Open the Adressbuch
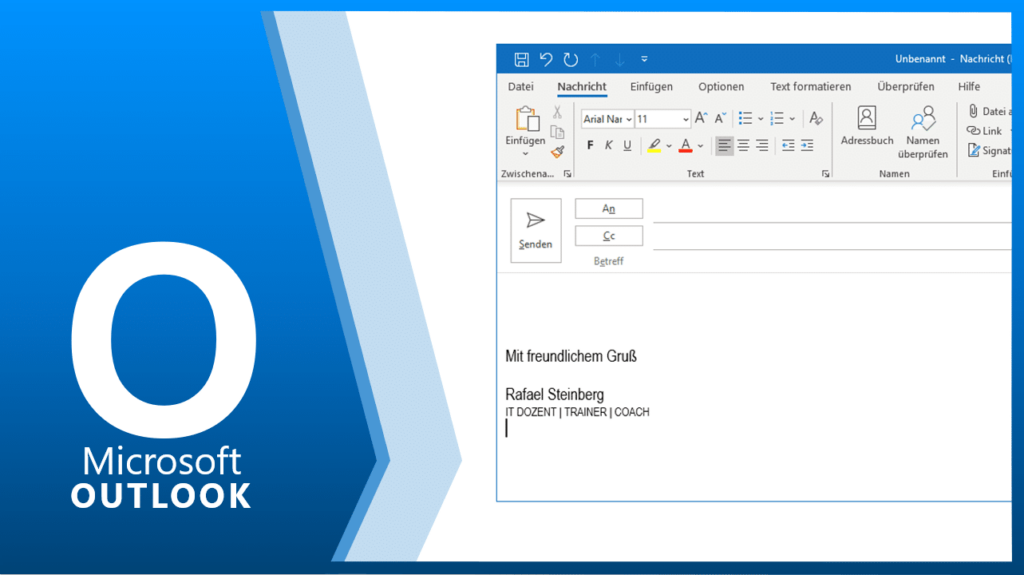The height and width of the screenshot is (575, 1024). pos(867,125)
